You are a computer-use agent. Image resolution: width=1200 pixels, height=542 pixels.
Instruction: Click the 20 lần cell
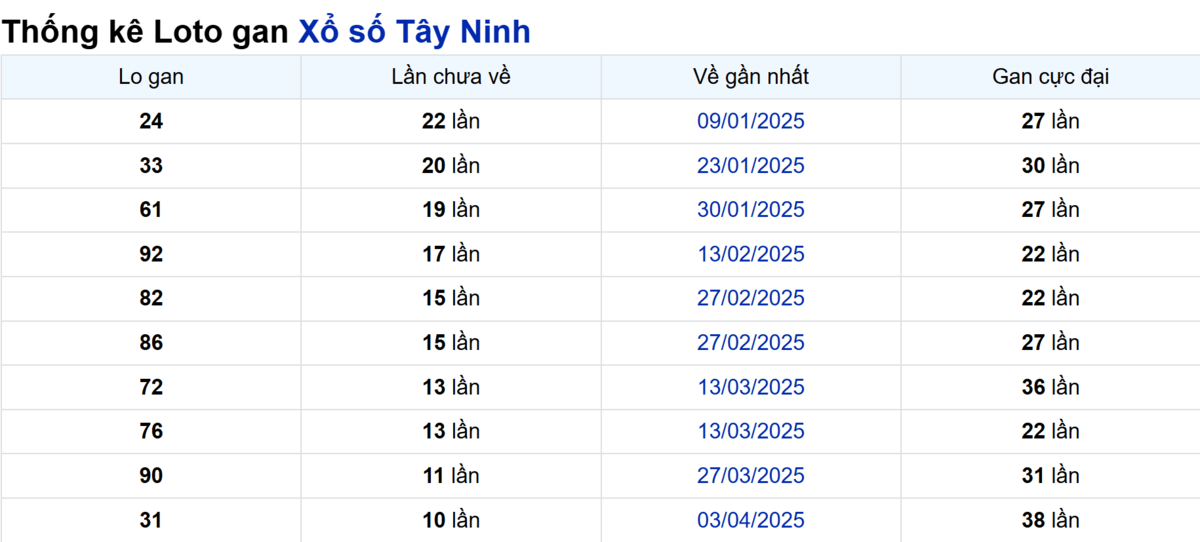point(451,165)
